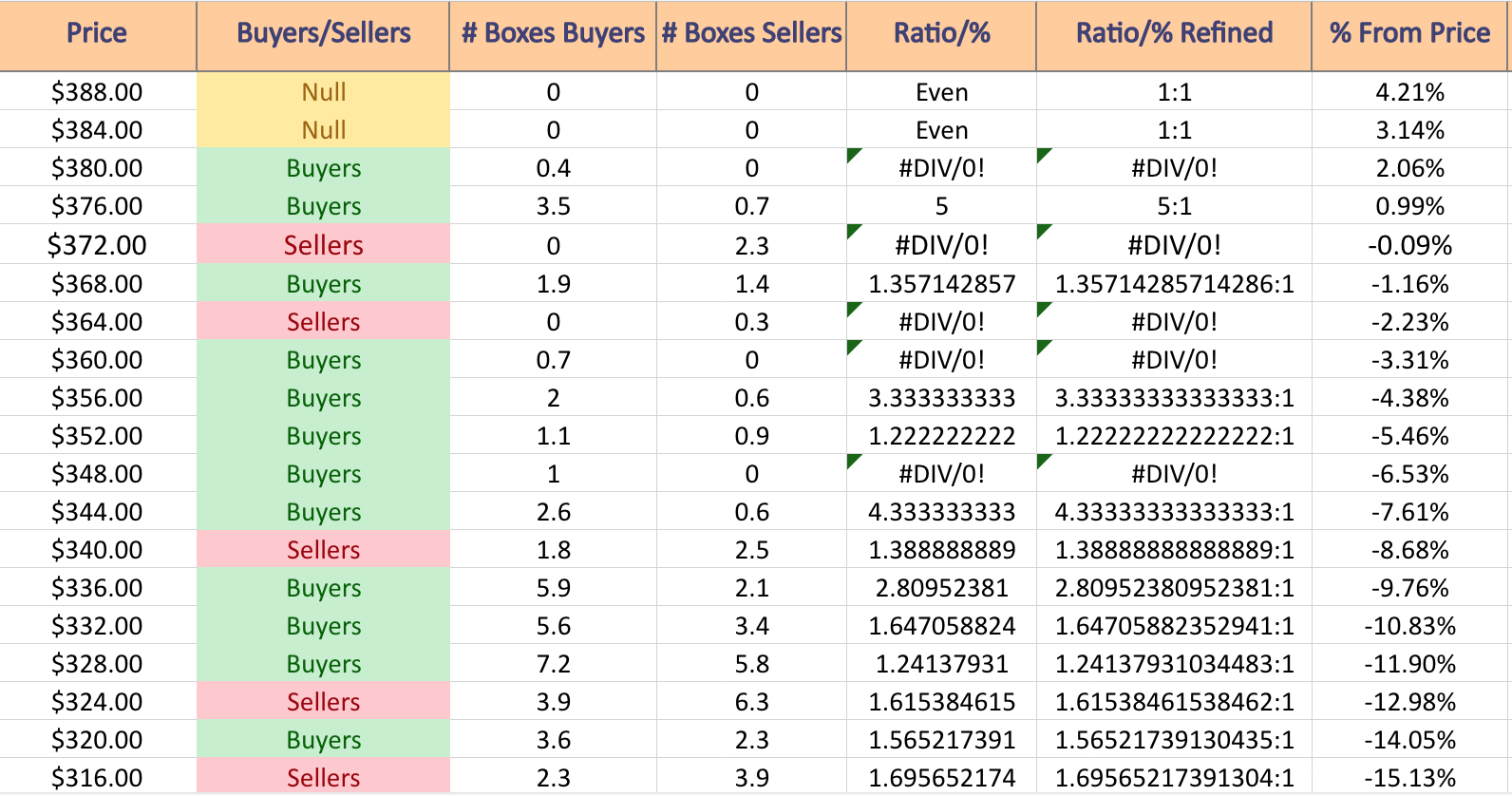Image resolution: width=1512 pixels, height=796 pixels.
Task: Click the Null cell in $384.00 row
Action: tap(323, 130)
